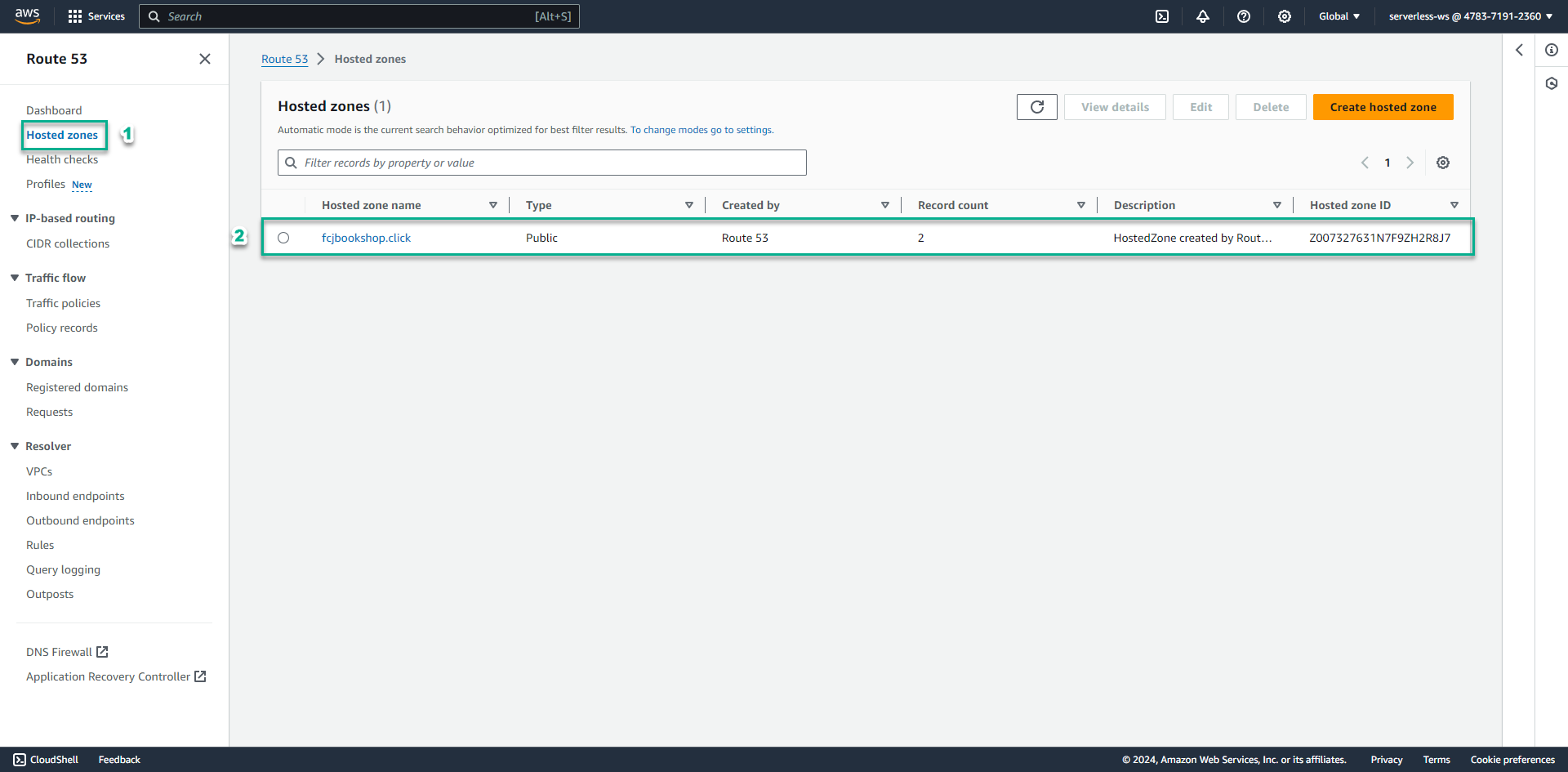
Task: Collapse the Domains section
Action: 15,362
